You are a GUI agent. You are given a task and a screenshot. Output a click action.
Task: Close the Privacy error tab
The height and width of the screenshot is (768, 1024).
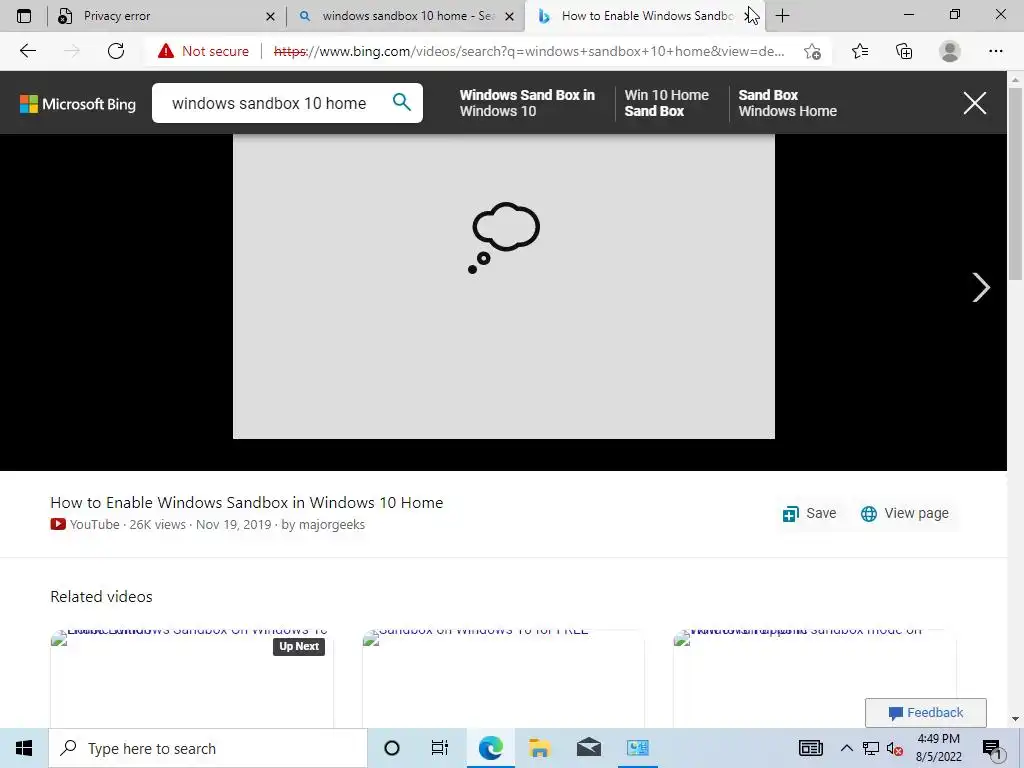[270, 16]
